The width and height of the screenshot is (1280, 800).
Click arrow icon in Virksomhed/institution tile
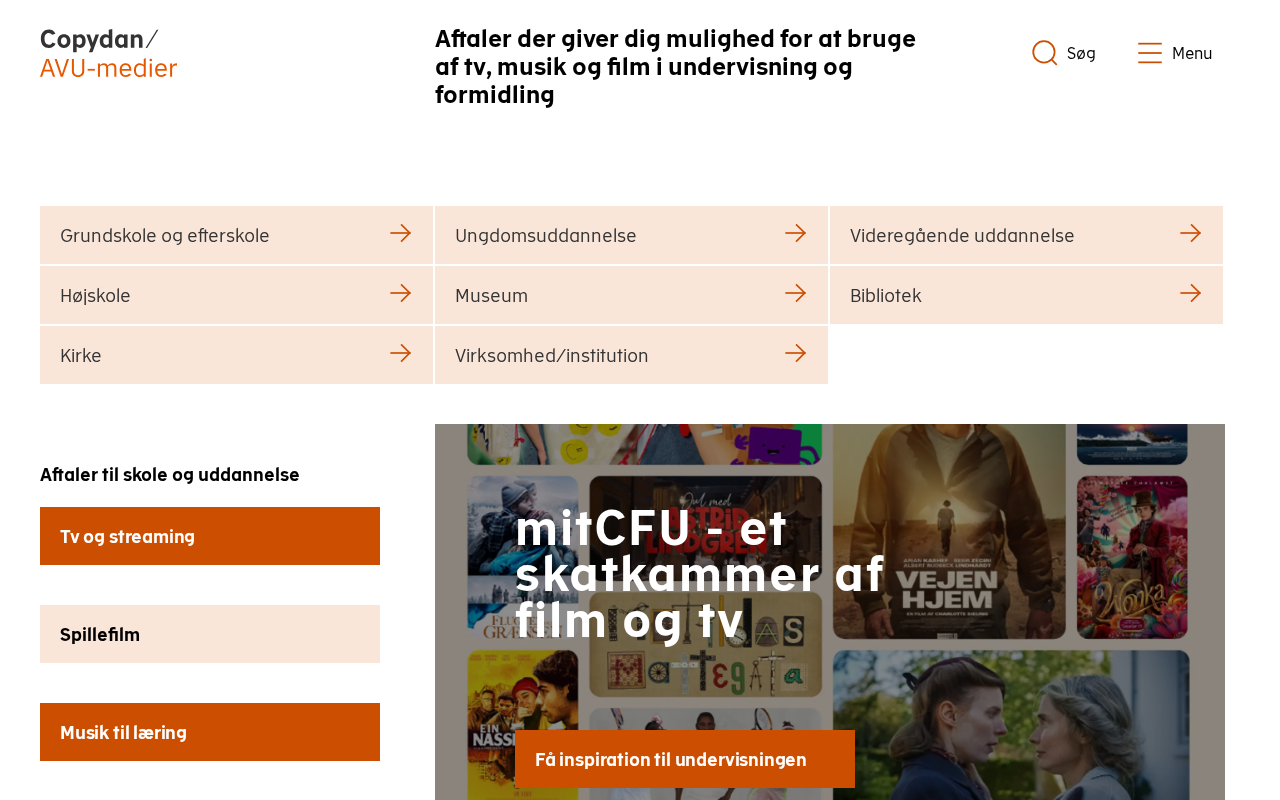point(795,353)
